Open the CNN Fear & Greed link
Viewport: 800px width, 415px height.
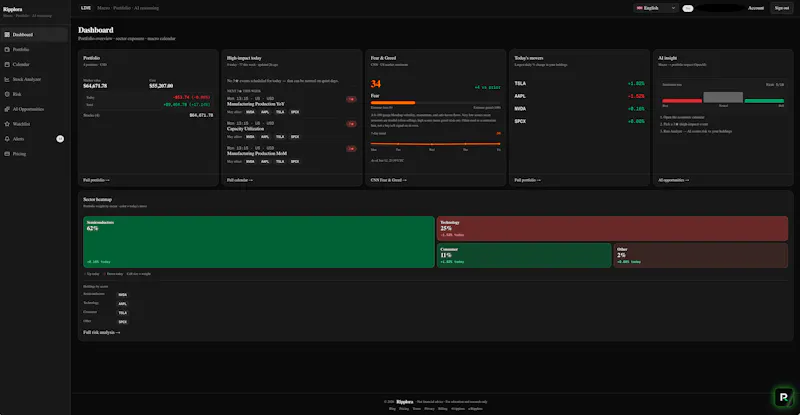389,180
